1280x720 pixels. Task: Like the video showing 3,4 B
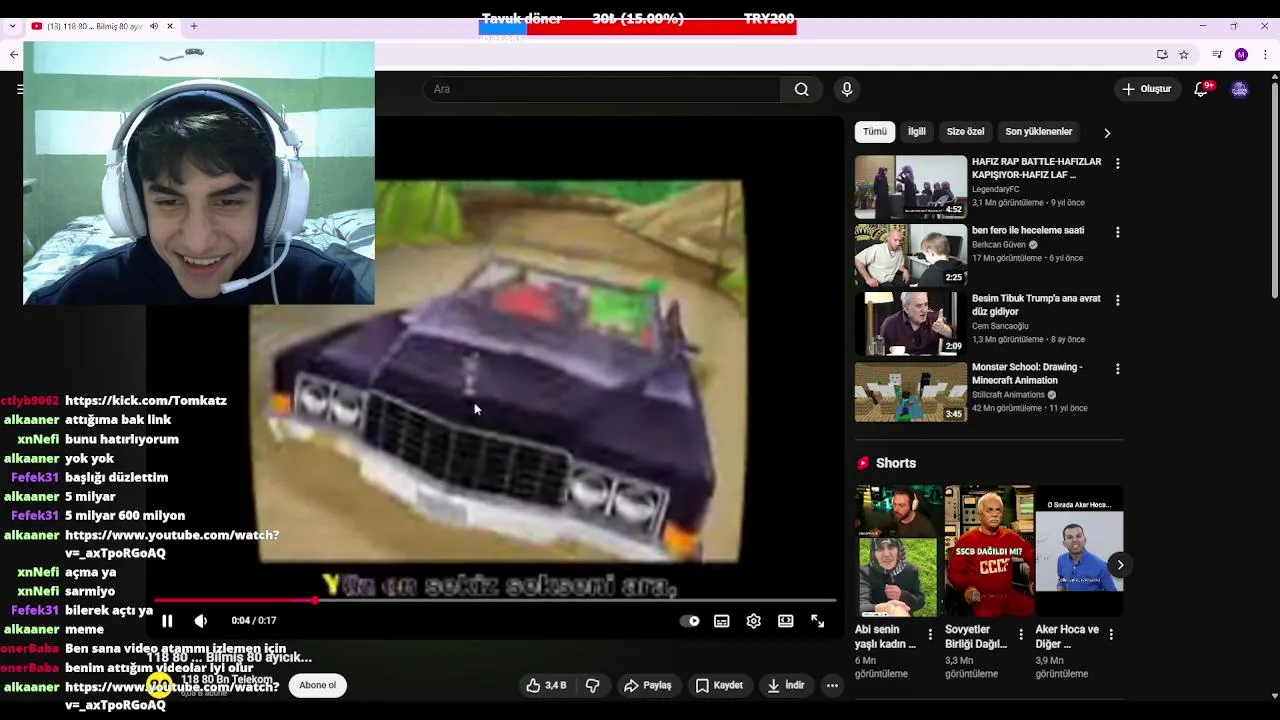(x=546, y=686)
